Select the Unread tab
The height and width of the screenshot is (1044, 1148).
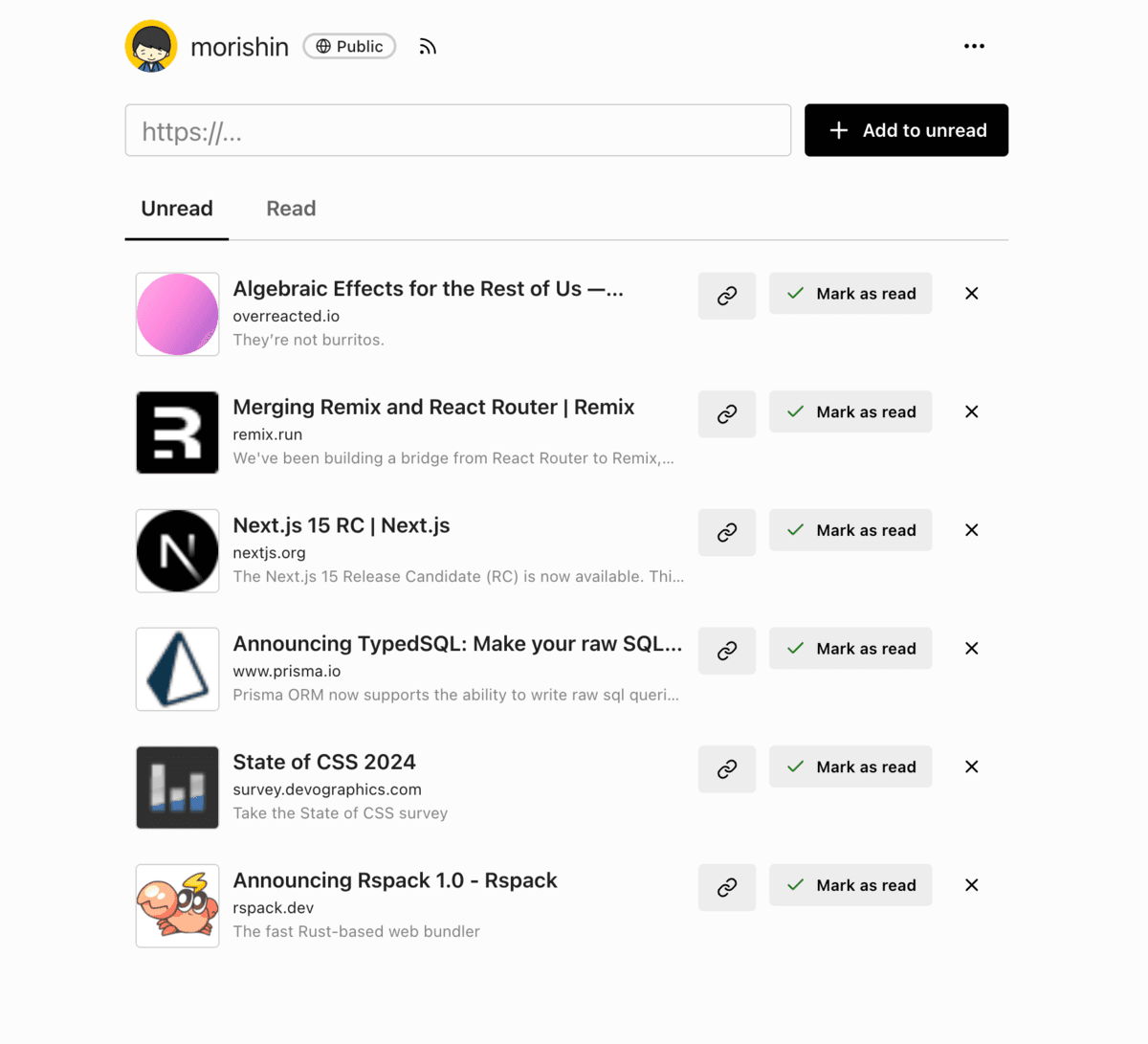click(177, 209)
